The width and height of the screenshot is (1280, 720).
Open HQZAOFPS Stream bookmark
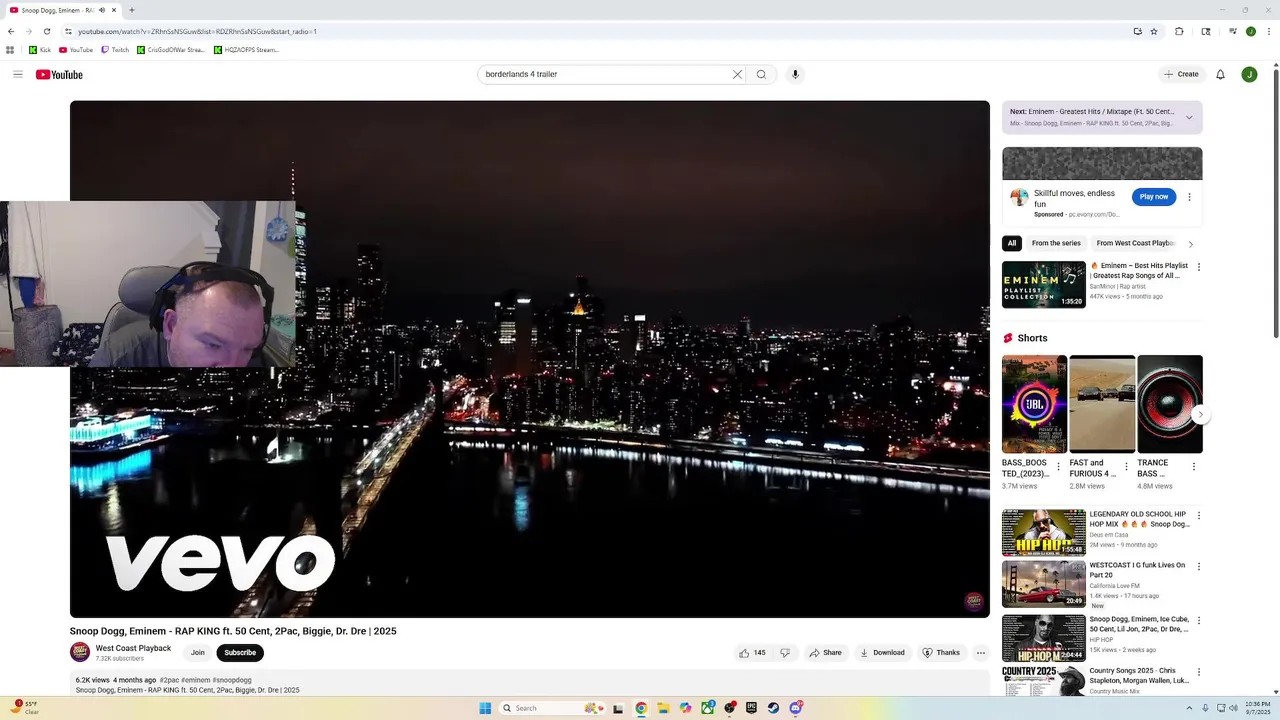(247, 50)
